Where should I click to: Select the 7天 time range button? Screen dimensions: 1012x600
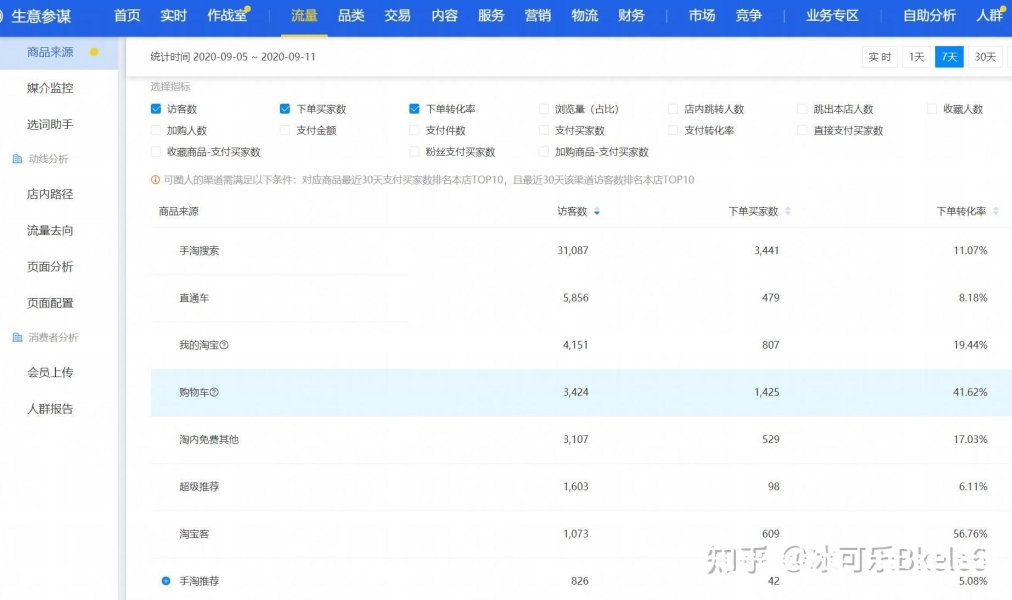[x=949, y=57]
